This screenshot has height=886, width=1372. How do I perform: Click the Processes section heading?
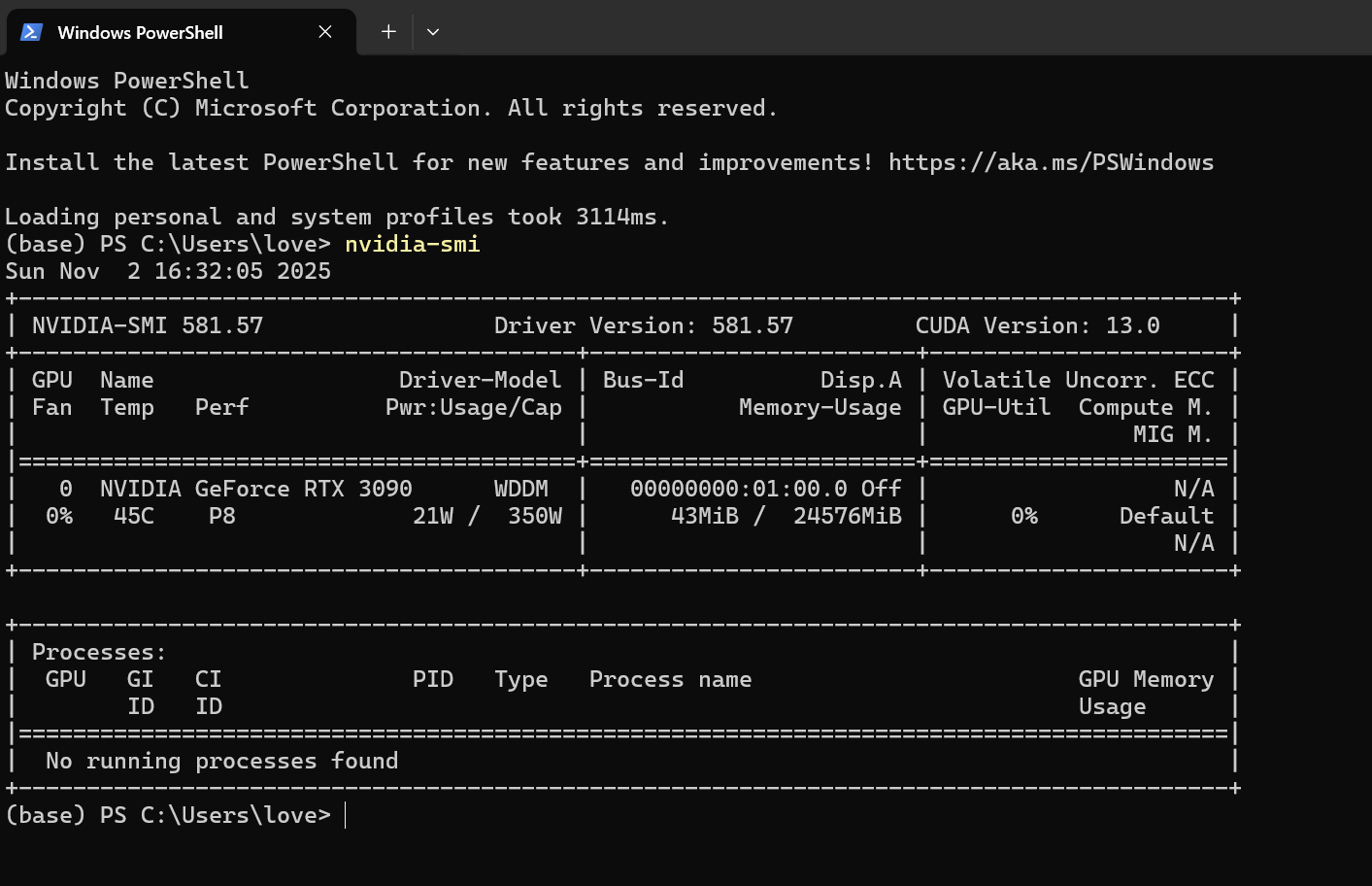coord(99,652)
